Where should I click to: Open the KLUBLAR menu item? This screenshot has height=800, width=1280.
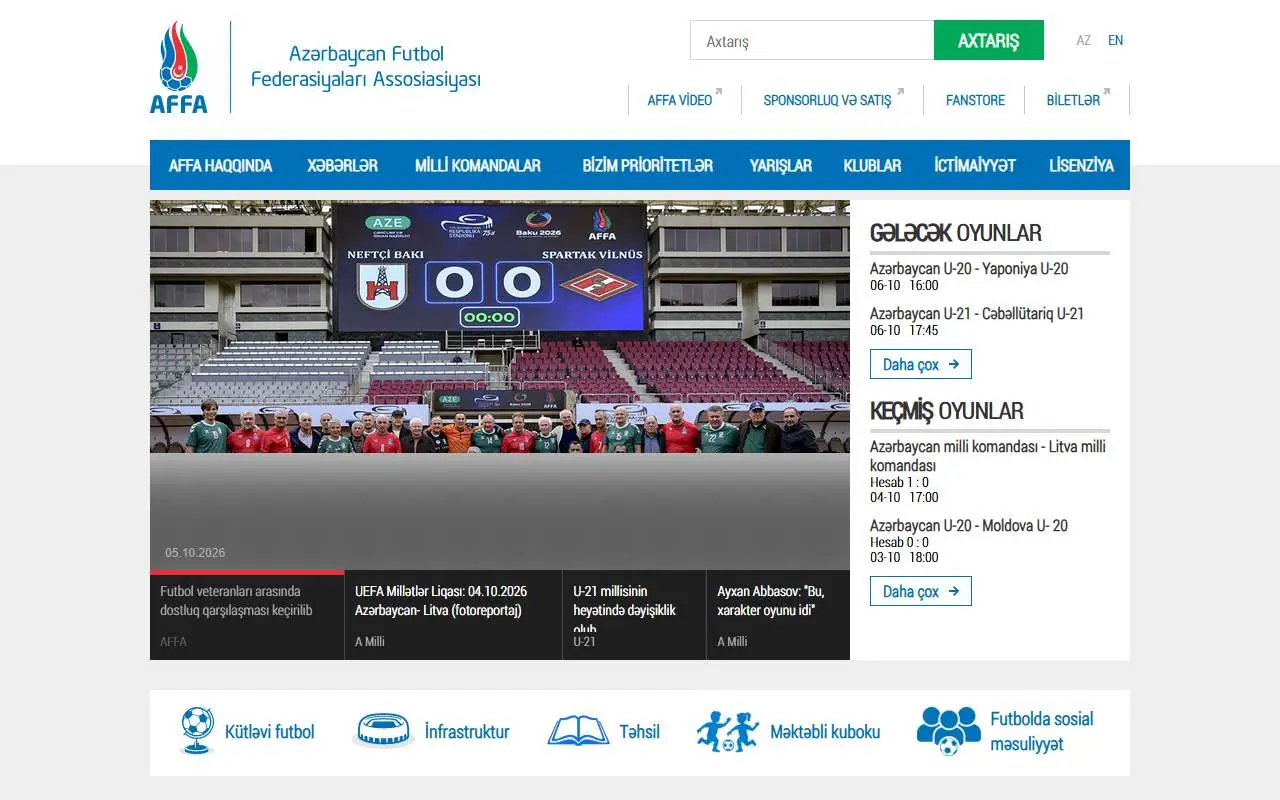872,165
